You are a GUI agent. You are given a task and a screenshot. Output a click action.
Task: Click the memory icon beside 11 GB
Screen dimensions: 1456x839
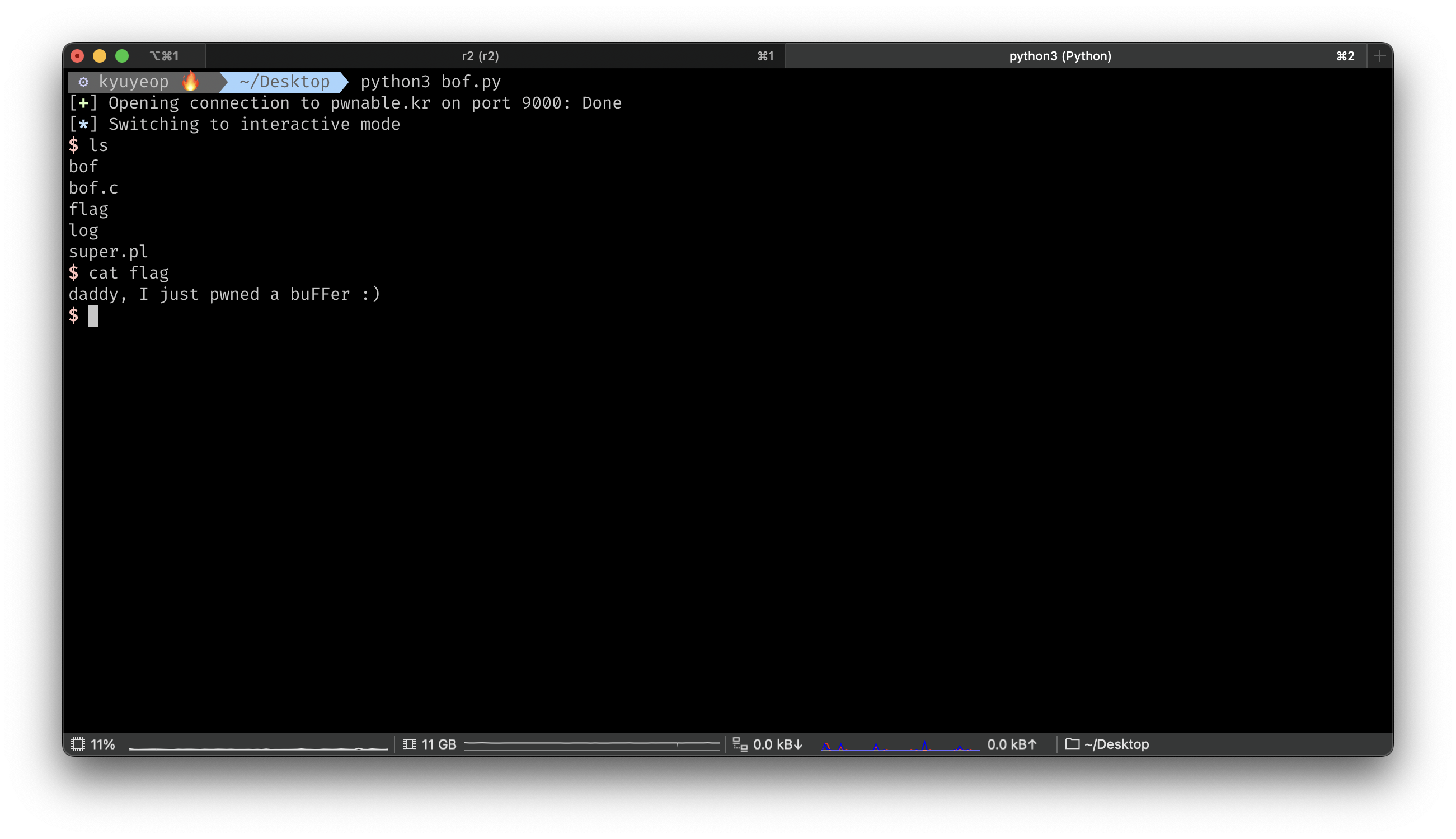coord(409,744)
